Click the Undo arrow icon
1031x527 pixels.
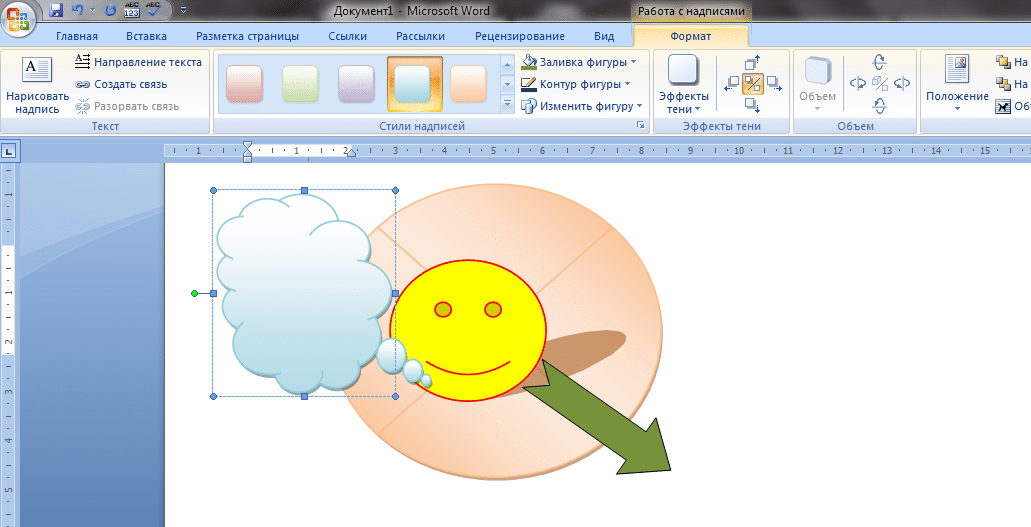pos(78,10)
